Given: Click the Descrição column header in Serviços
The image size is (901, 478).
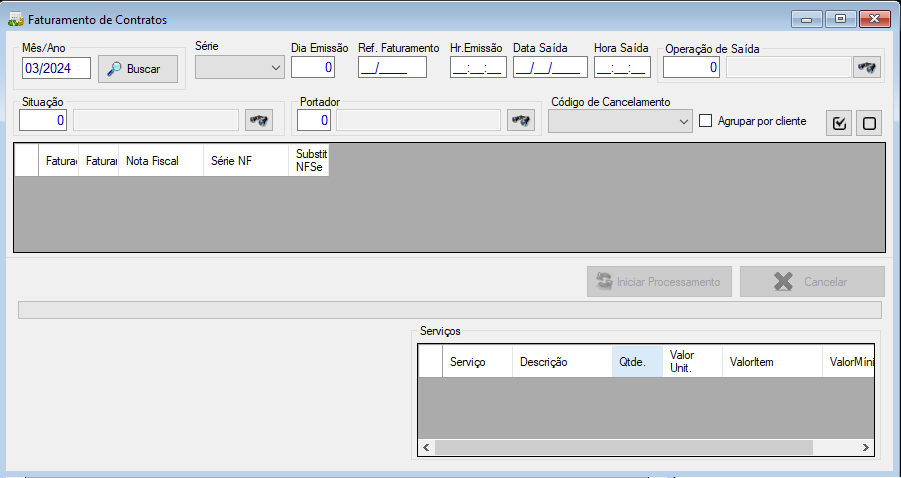Looking at the screenshot, I should (x=562, y=362).
